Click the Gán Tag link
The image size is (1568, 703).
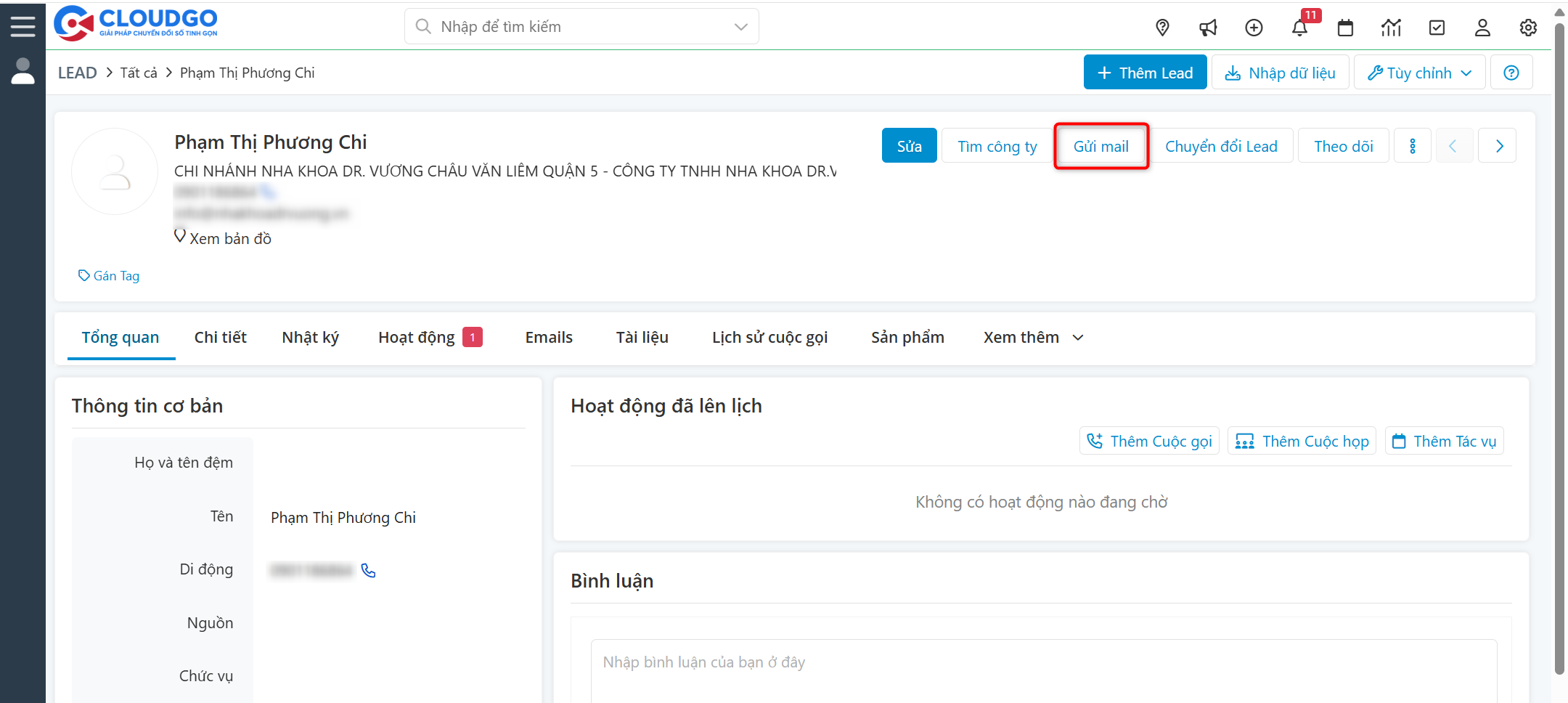(x=109, y=276)
